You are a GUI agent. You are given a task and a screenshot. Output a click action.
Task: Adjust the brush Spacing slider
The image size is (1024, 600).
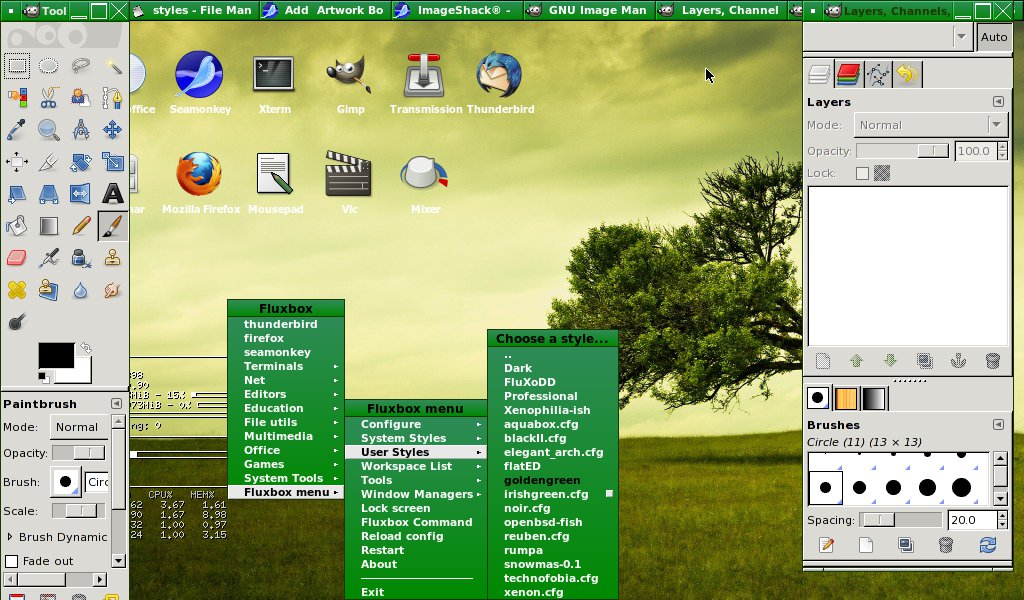tap(901, 520)
